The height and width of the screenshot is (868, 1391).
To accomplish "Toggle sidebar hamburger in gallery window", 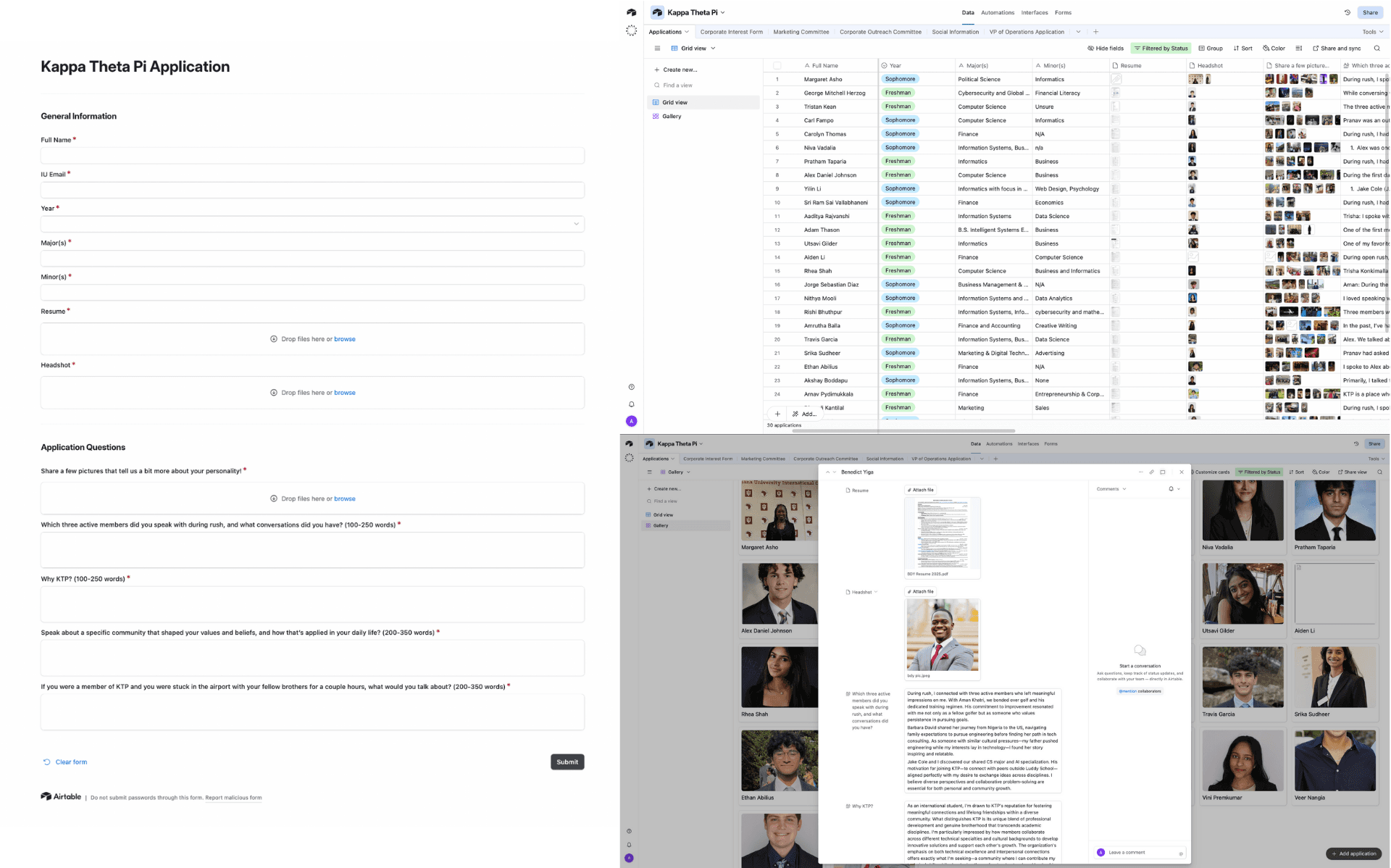I will pos(649,472).
